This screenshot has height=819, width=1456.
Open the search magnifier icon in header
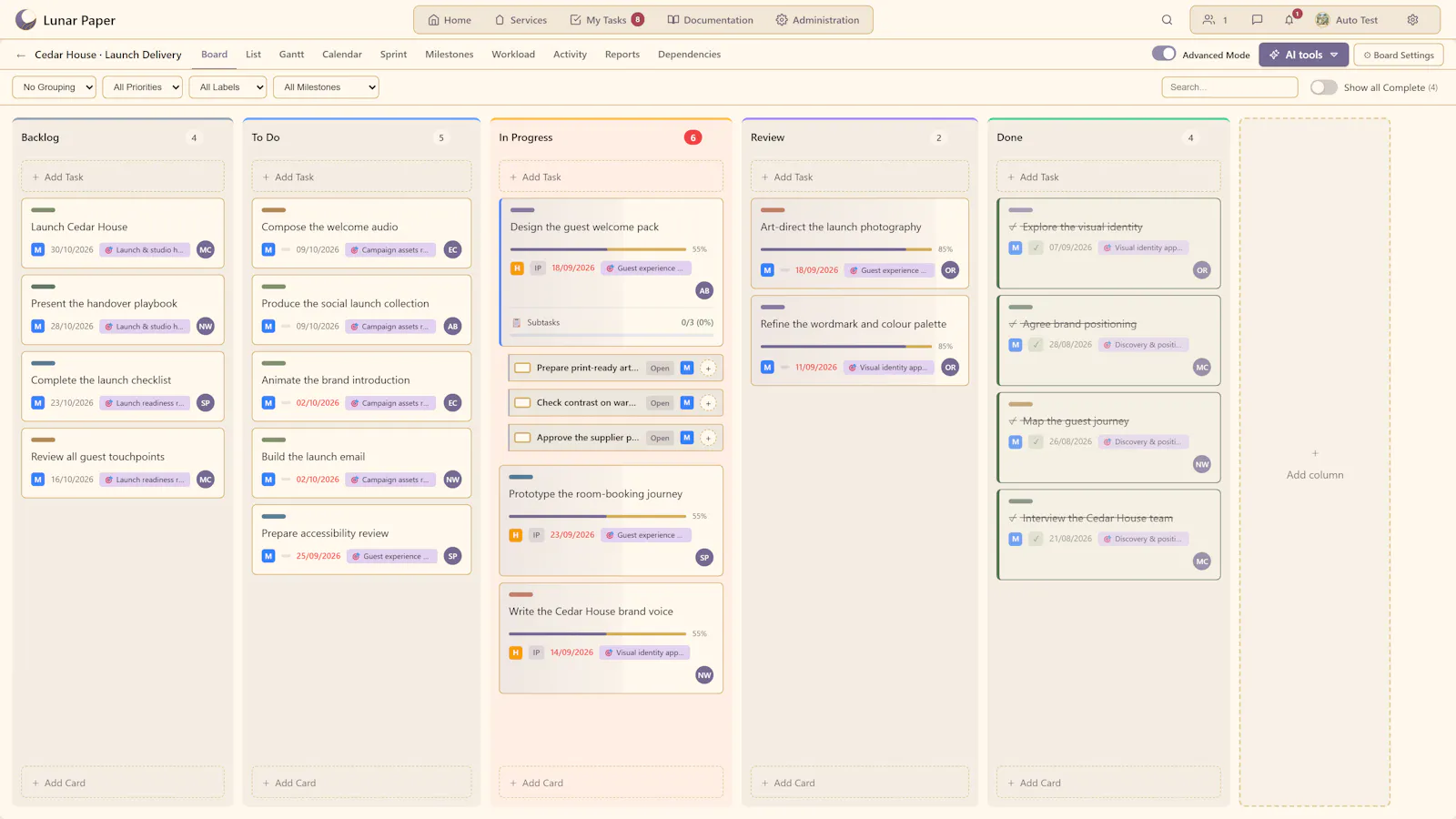[1167, 20]
